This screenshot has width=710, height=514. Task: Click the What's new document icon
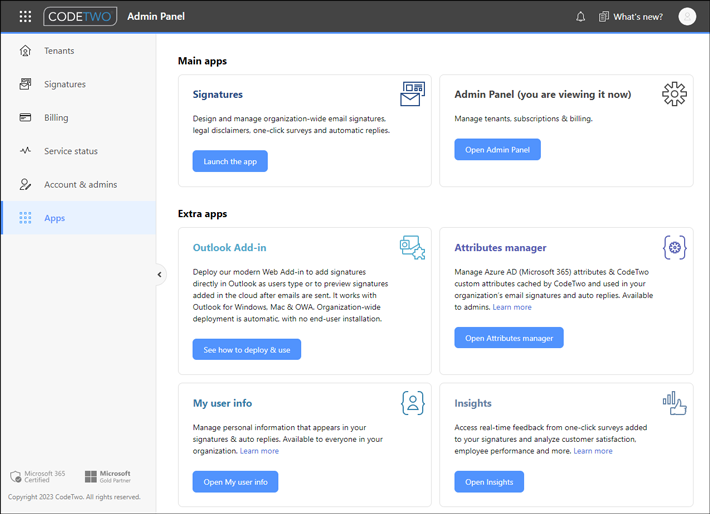click(604, 17)
